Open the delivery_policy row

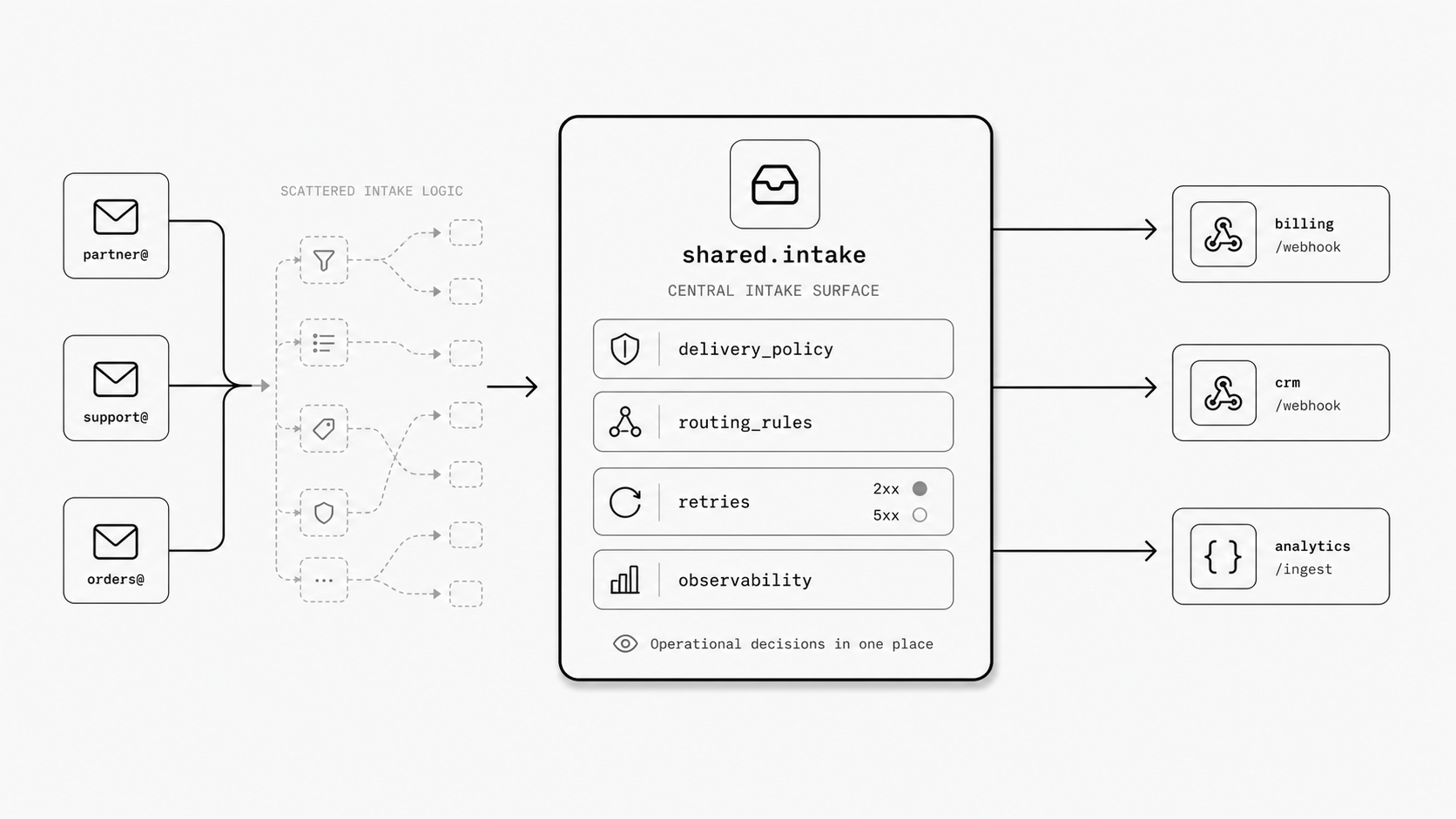(x=773, y=349)
